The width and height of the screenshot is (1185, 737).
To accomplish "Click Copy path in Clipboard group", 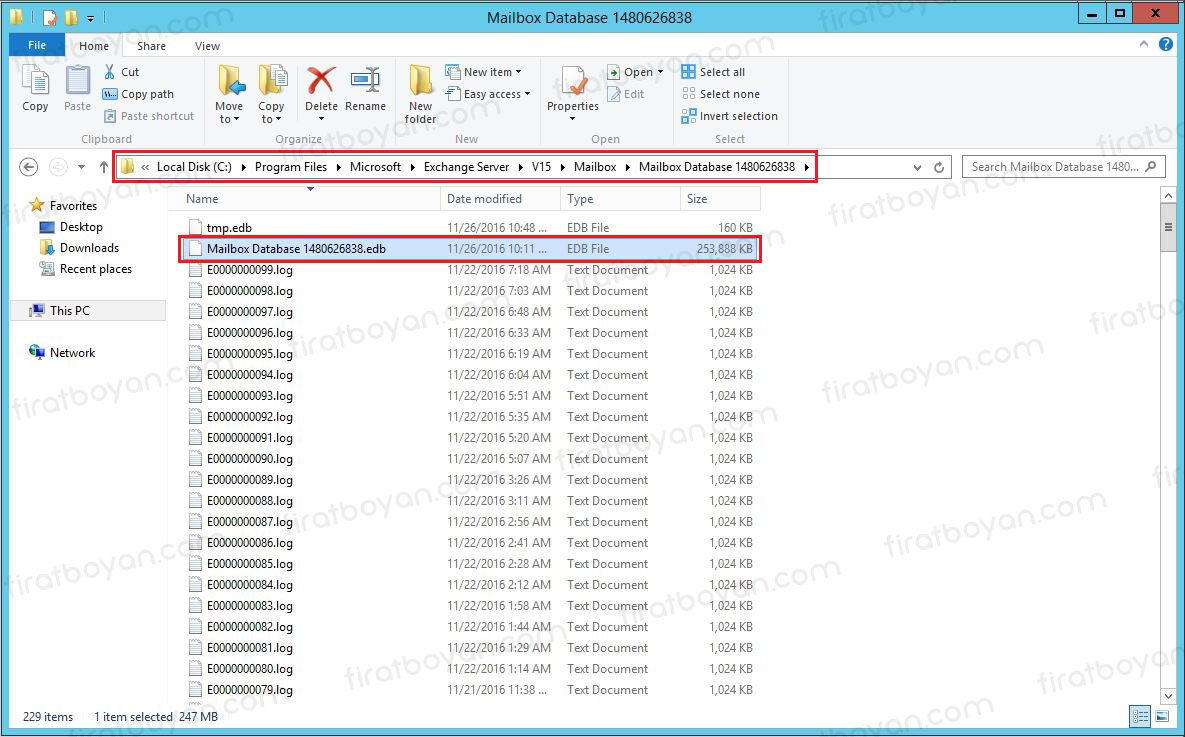I will tap(138, 94).
